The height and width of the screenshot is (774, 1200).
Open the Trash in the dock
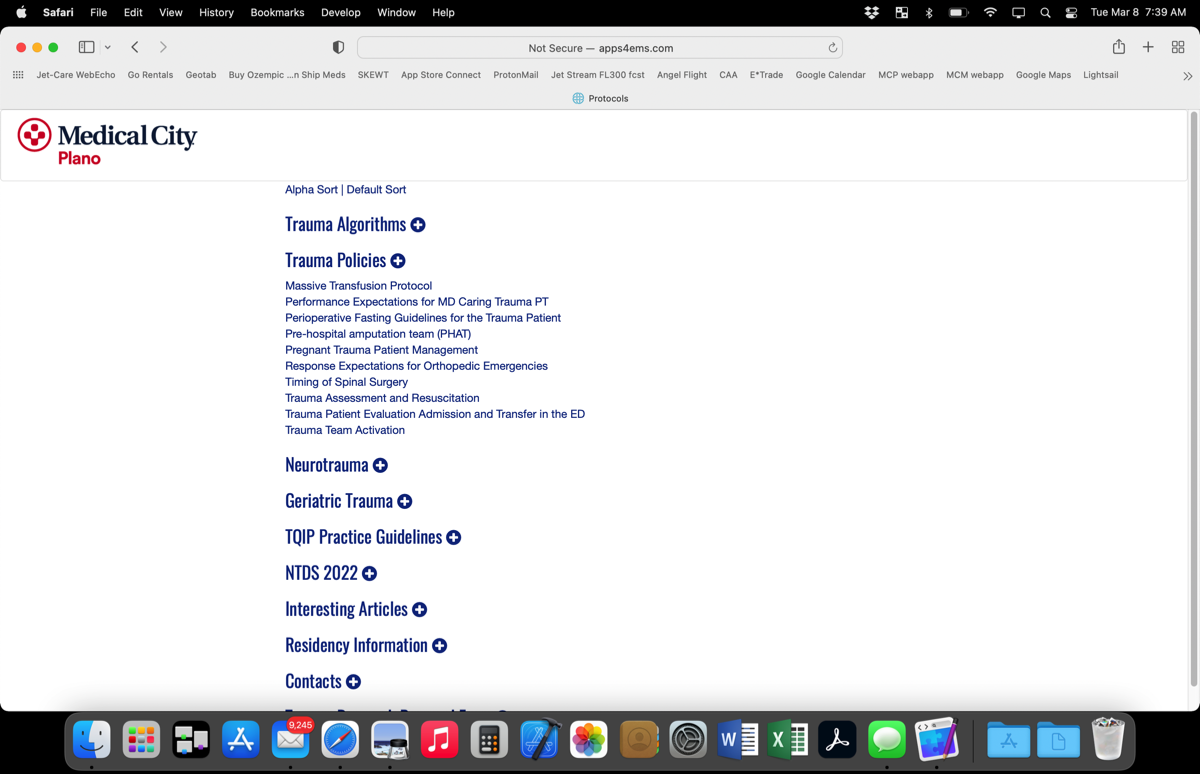[x=1108, y=740]
